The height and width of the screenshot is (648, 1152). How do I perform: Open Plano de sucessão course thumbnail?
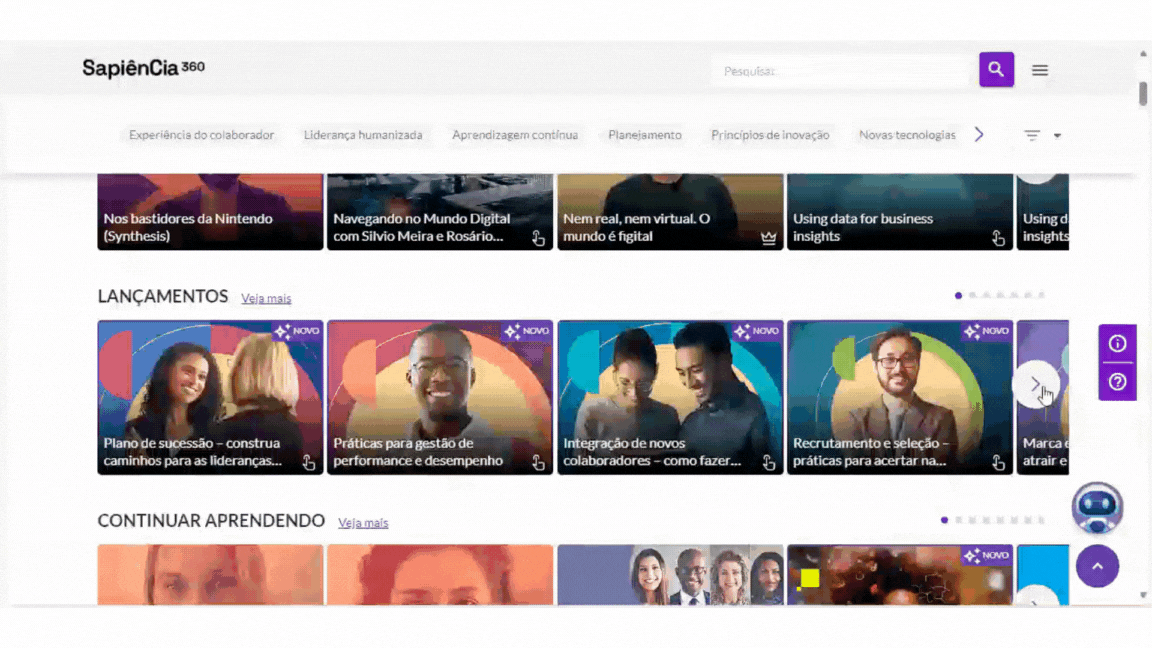210,397
